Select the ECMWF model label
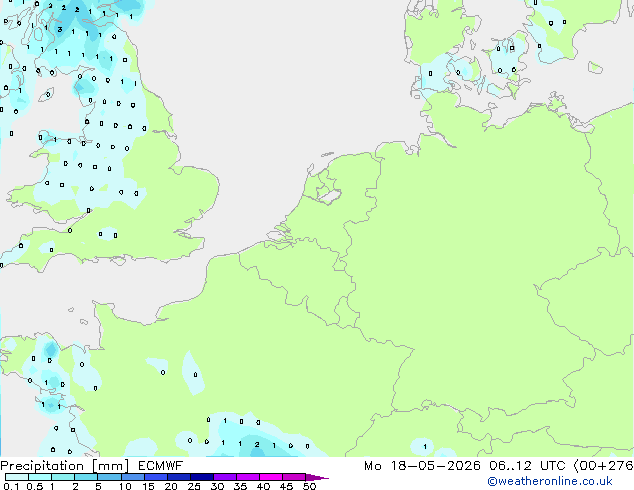 pos(161,466)
